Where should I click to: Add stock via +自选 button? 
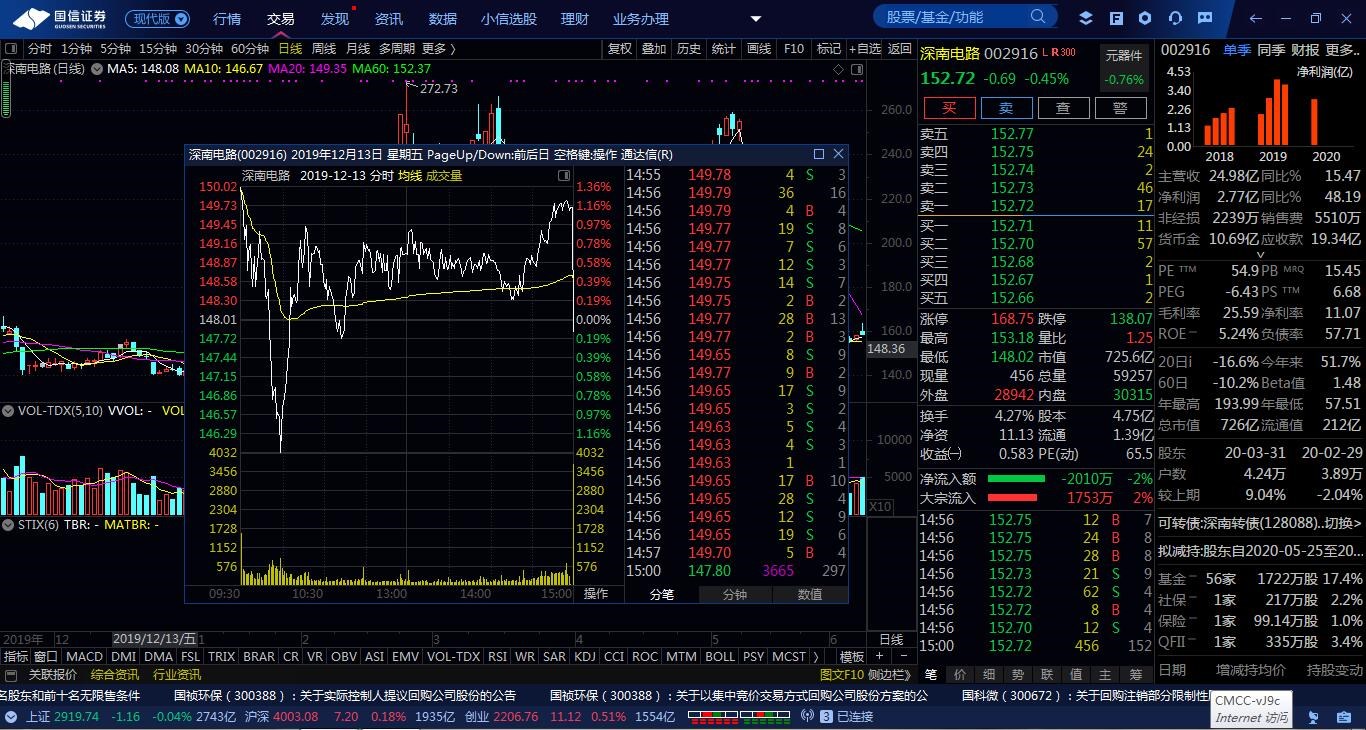865,48
